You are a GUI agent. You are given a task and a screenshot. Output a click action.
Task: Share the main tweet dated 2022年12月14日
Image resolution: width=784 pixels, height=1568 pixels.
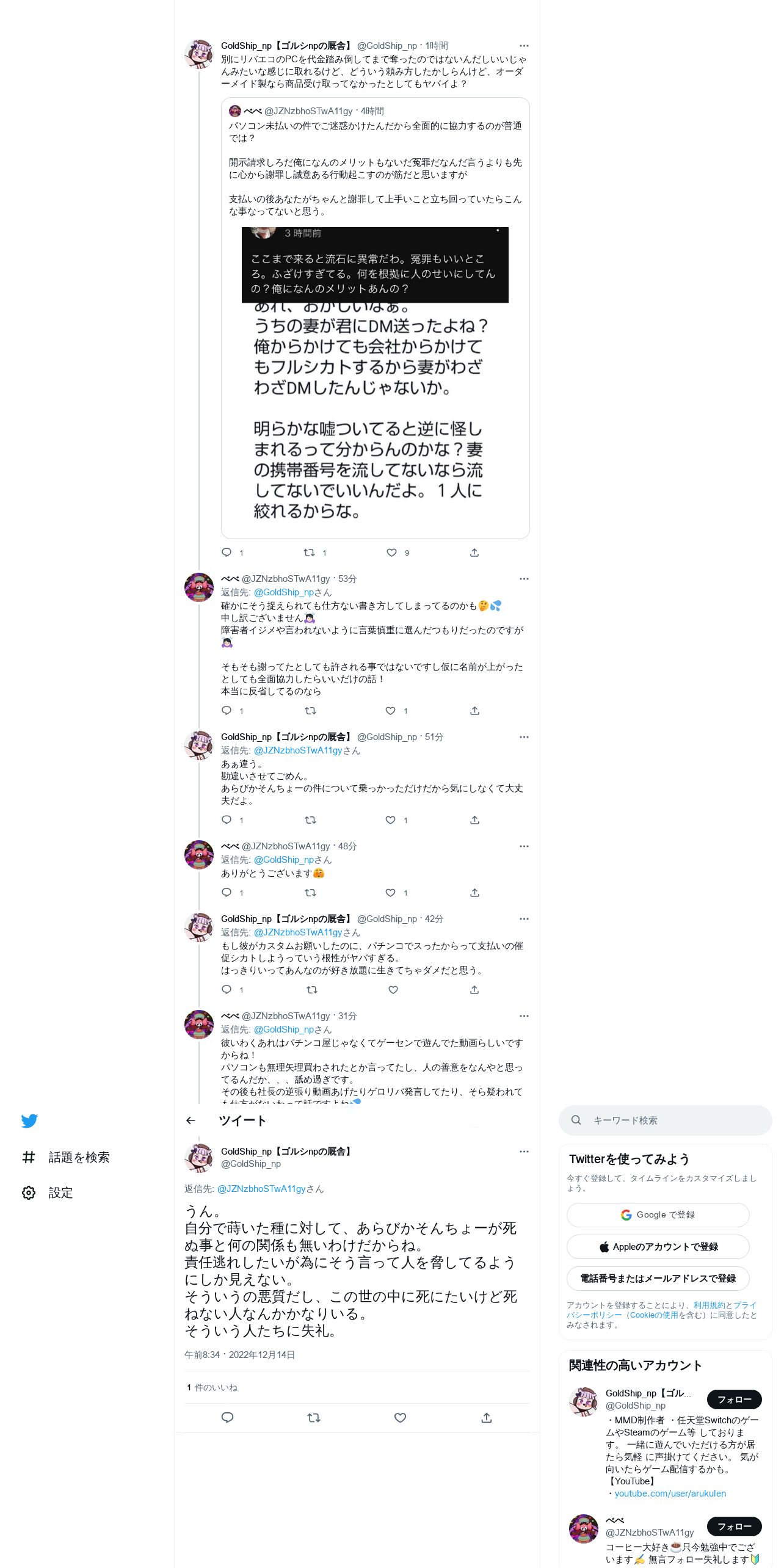point(487,1418)
